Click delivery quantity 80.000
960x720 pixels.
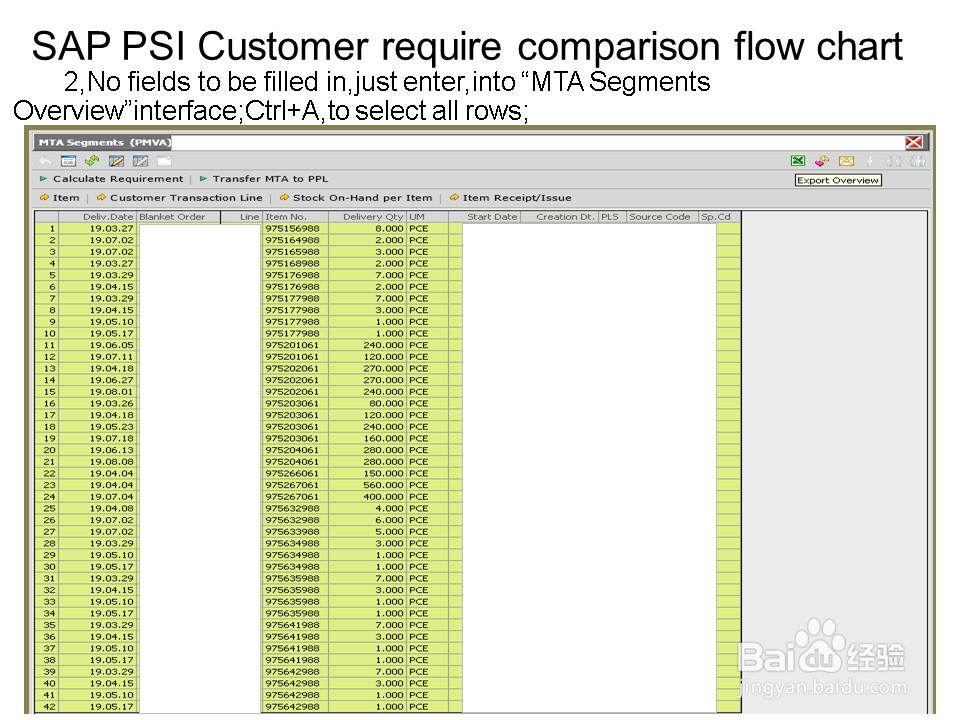pyautogui.click(x=367, y=403)
